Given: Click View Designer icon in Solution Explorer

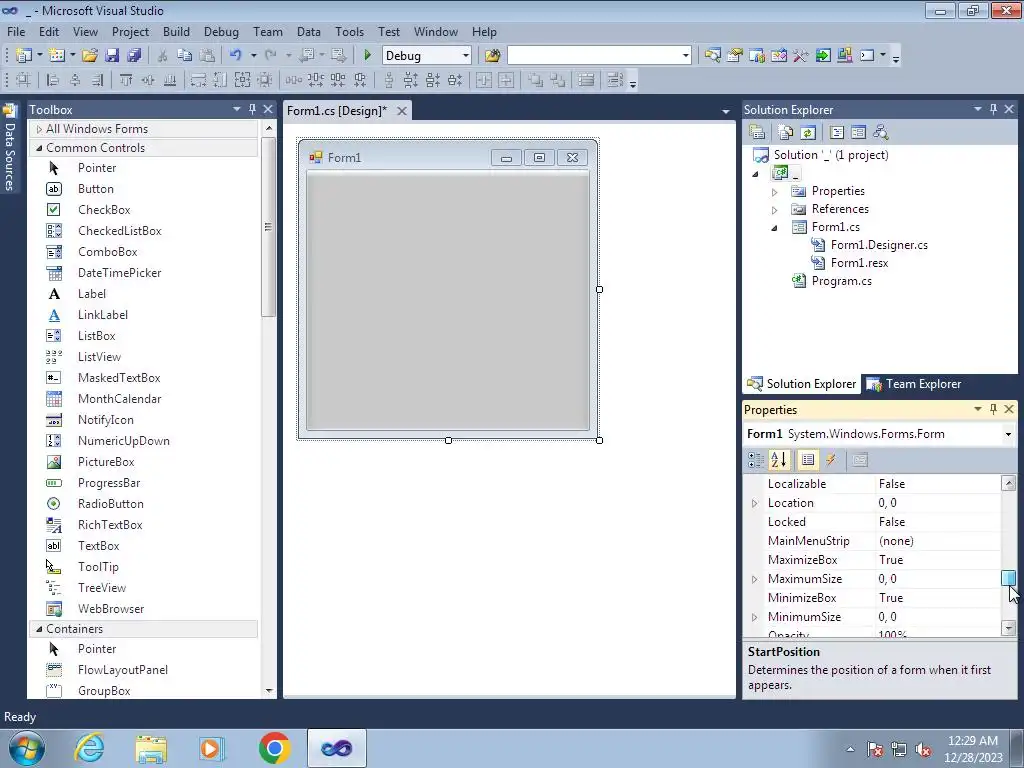Looking at the screenshot, I should pos(858,133).
